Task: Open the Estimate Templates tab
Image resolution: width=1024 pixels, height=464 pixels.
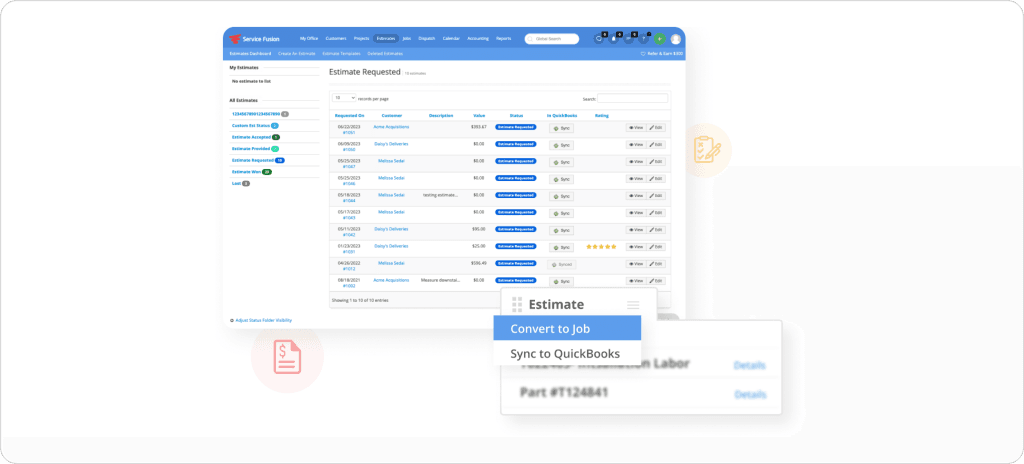Action: (342, 54)
